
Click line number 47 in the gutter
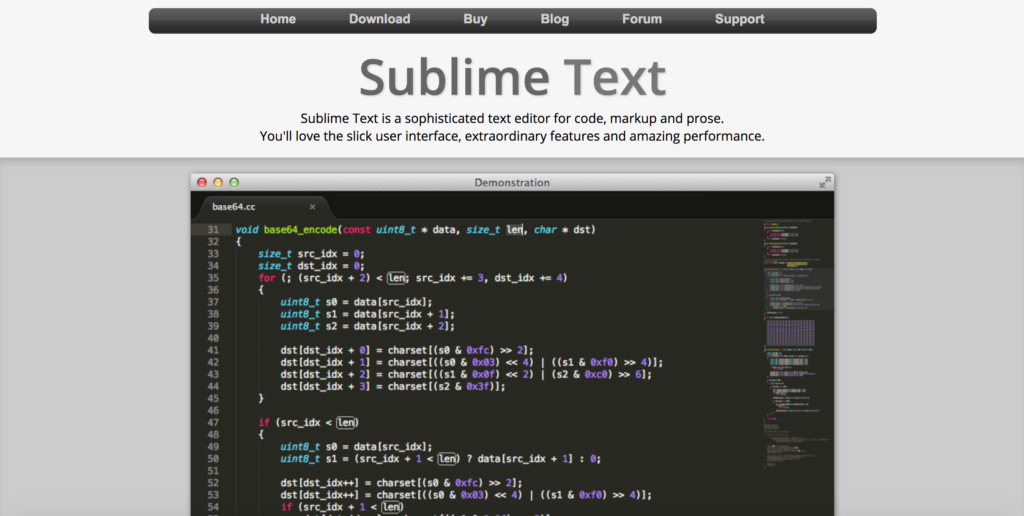coord(212,423)
